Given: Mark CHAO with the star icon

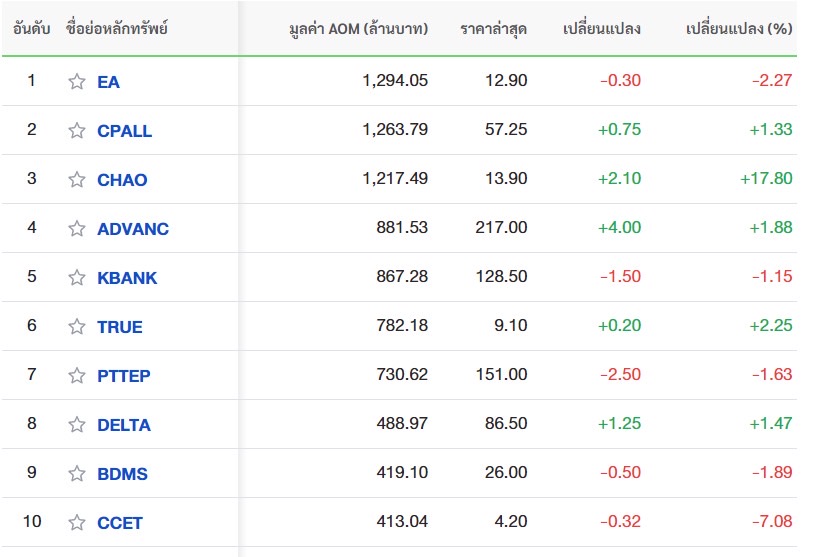Looking at the screenshot, I should tap(77, 179).
